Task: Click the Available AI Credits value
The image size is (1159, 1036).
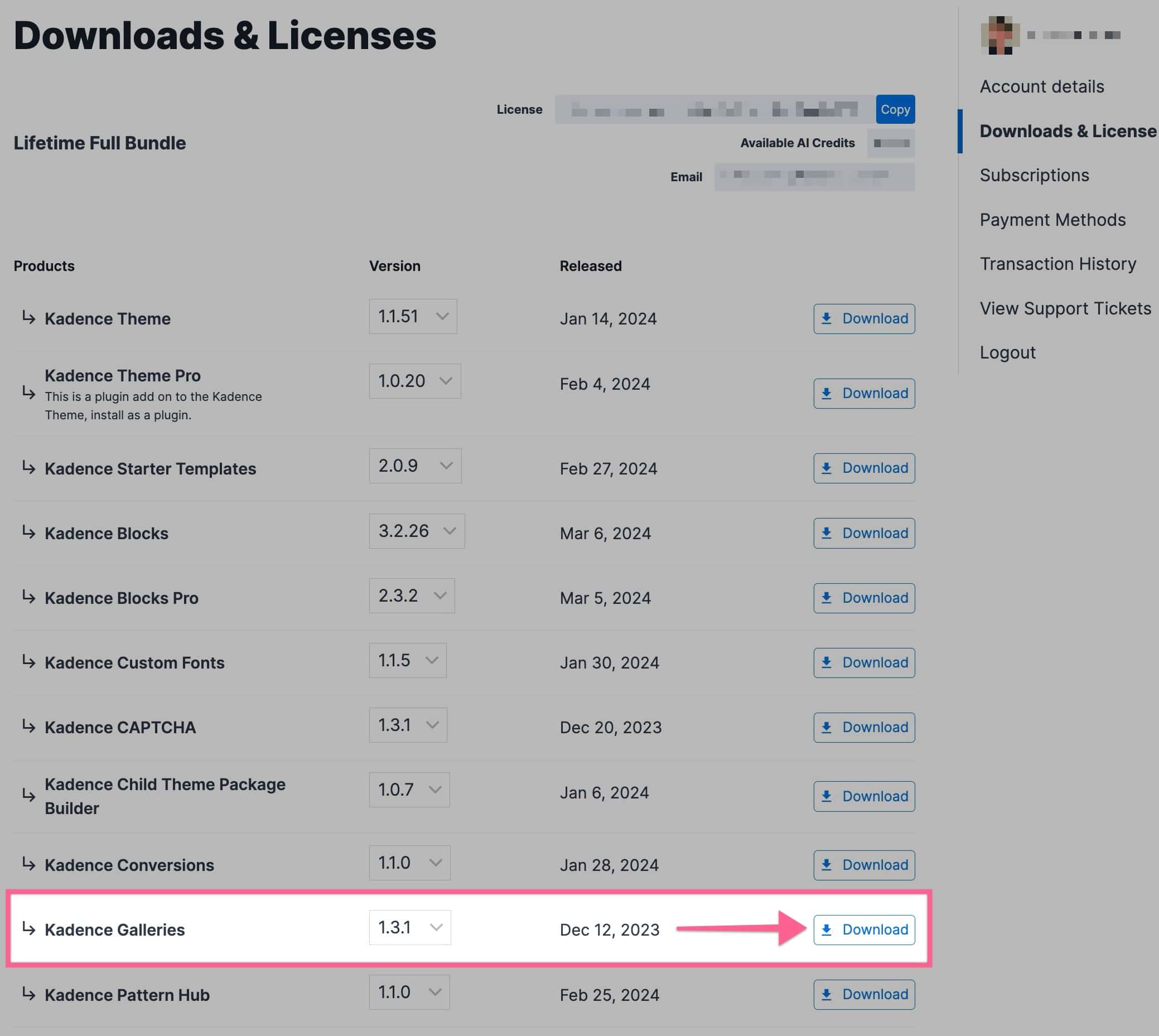Action: point(891,143)
